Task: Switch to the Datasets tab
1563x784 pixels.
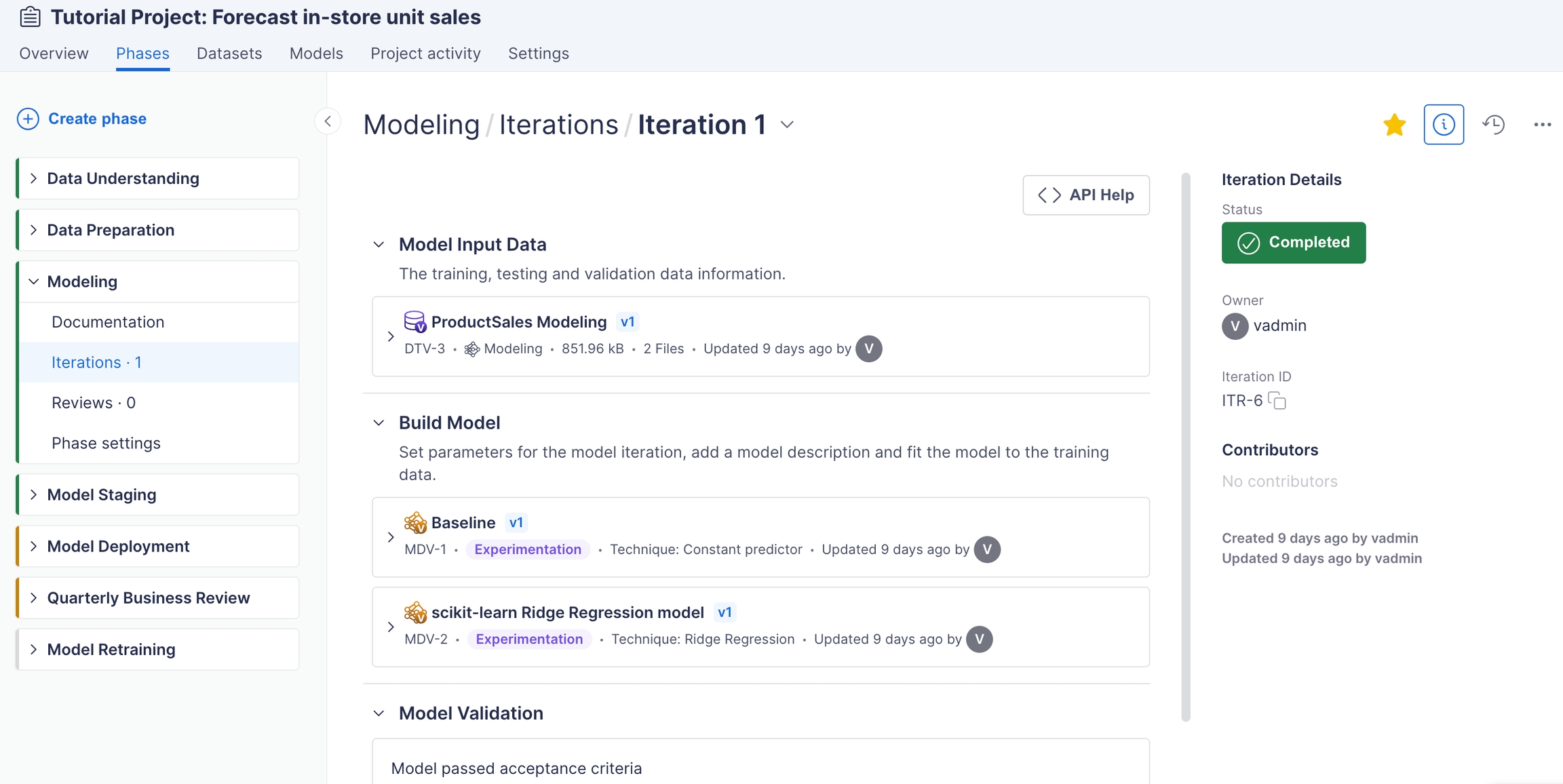Action: [229, 54]
